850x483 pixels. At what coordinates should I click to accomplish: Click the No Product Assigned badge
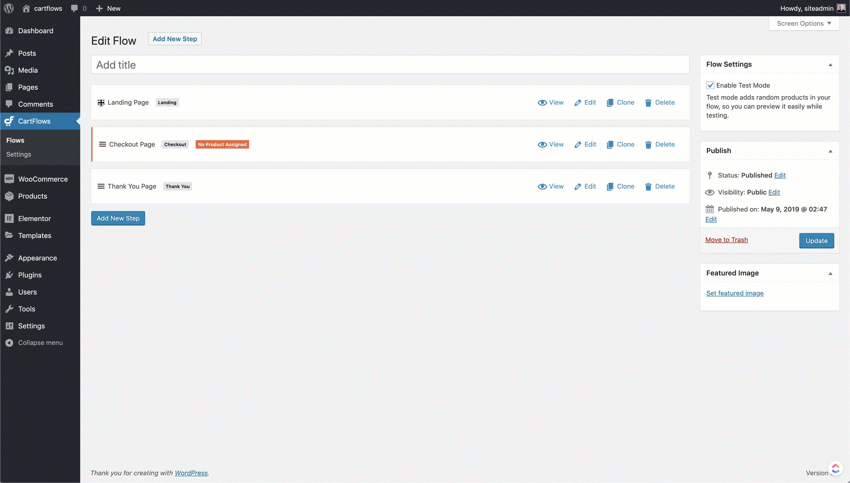(x=222, y=144)
